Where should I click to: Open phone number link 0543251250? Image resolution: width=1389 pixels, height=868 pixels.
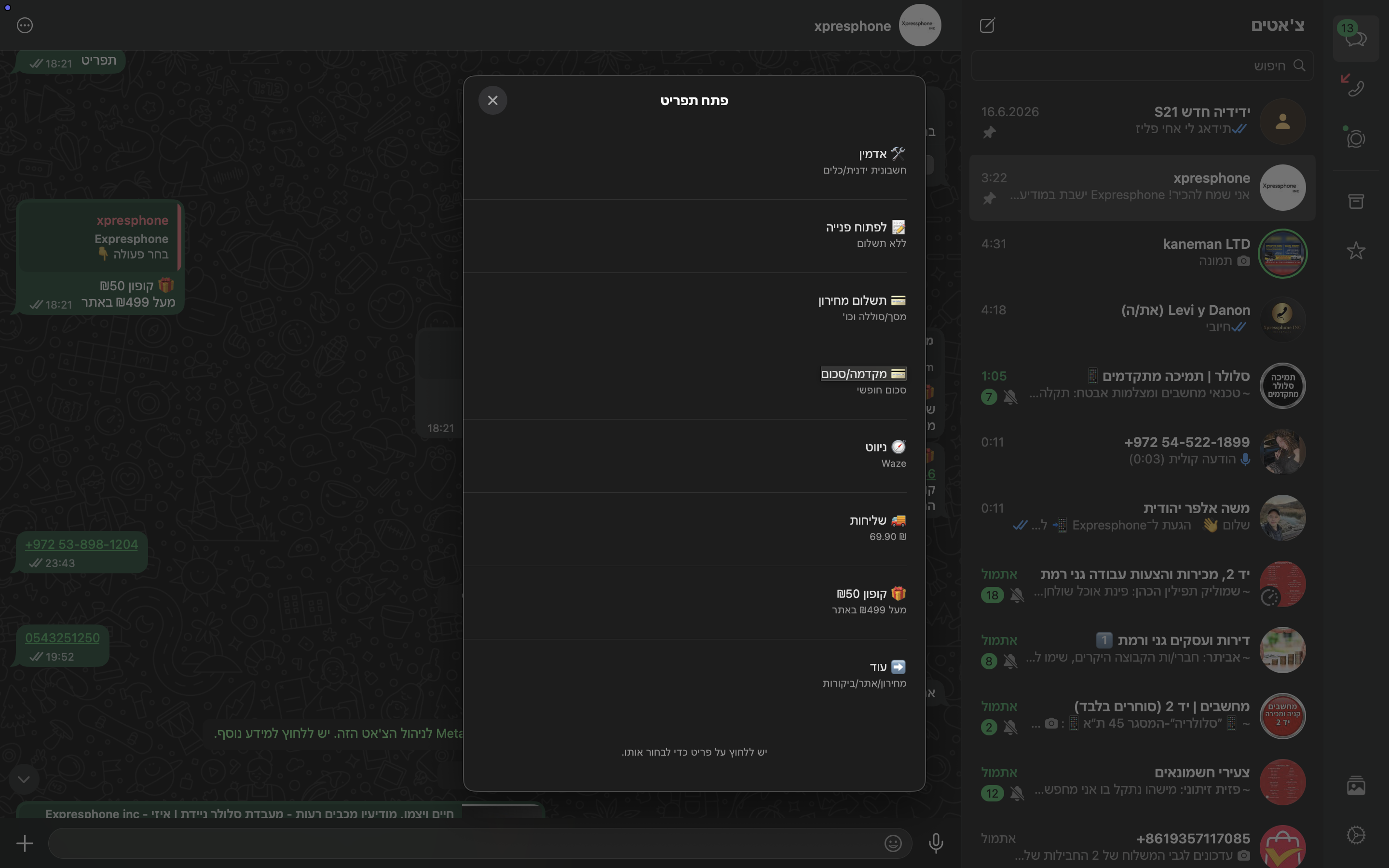[x=62, y=638]
